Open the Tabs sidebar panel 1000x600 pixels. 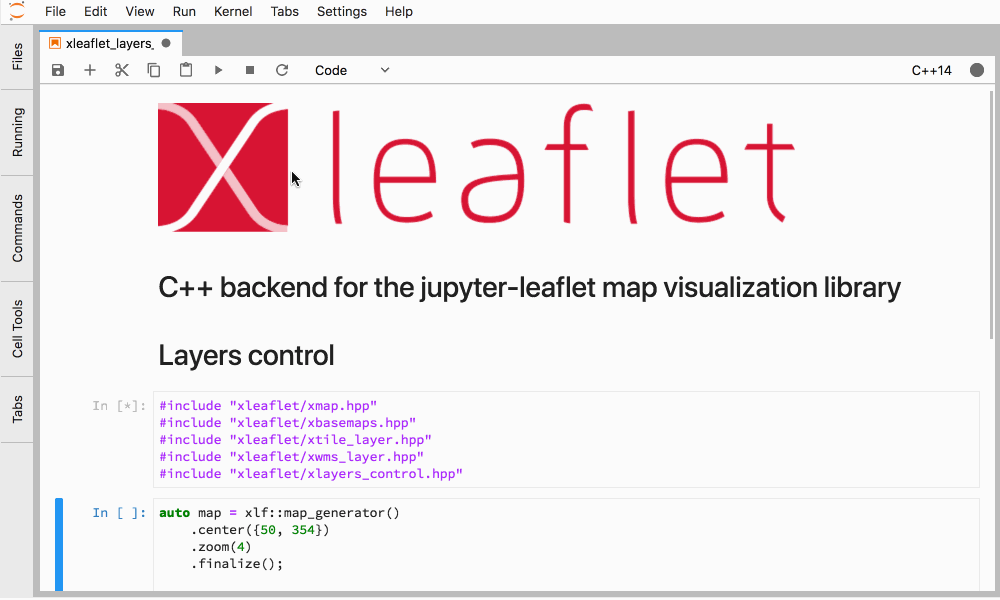[17, 409]
